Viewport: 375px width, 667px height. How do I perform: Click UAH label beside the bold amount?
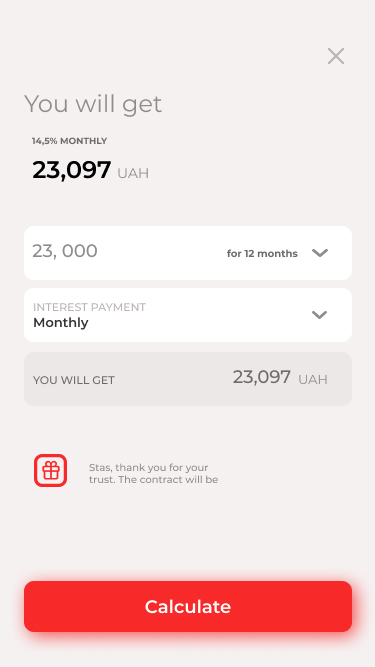point(133,174)
